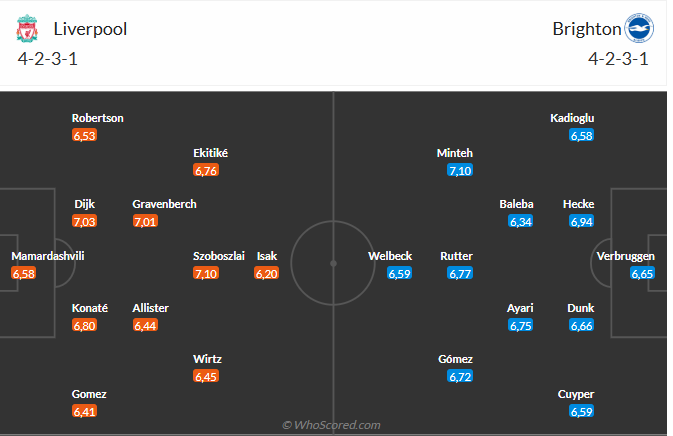The height and width of the screenshot is (436, 673).
Task: Click Gravenberch's 7,01 rating badge
Action: point(145,221)
